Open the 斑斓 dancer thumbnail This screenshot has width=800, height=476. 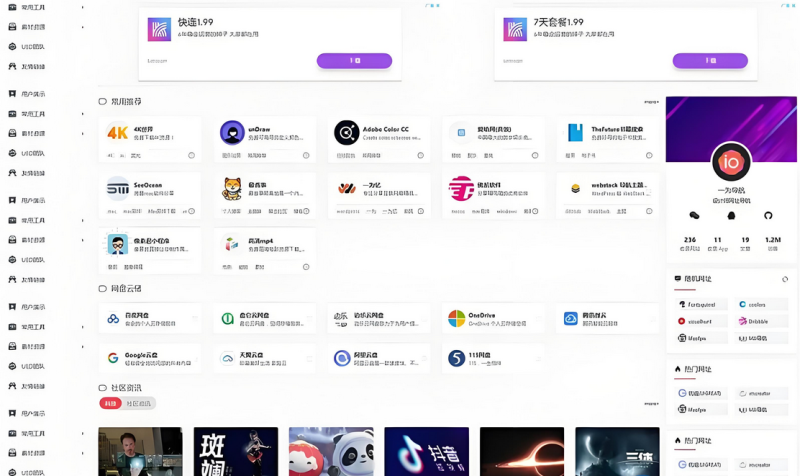pyautogui.click(x=236, y=452)
